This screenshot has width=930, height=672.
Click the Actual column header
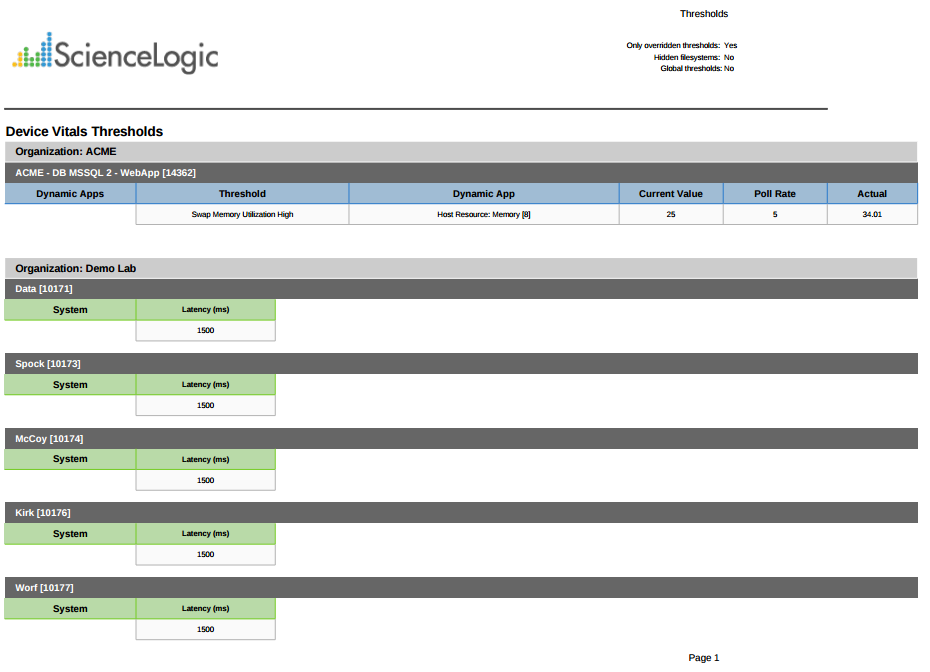[x=872, y=194]
